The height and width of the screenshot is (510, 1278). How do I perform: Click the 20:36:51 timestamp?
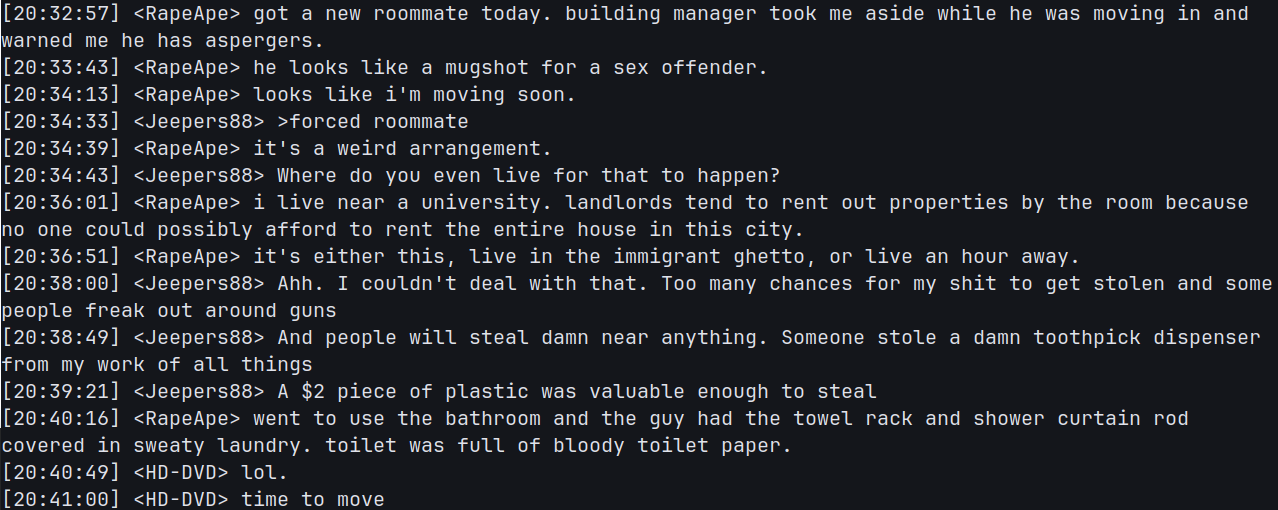[60, 257]
